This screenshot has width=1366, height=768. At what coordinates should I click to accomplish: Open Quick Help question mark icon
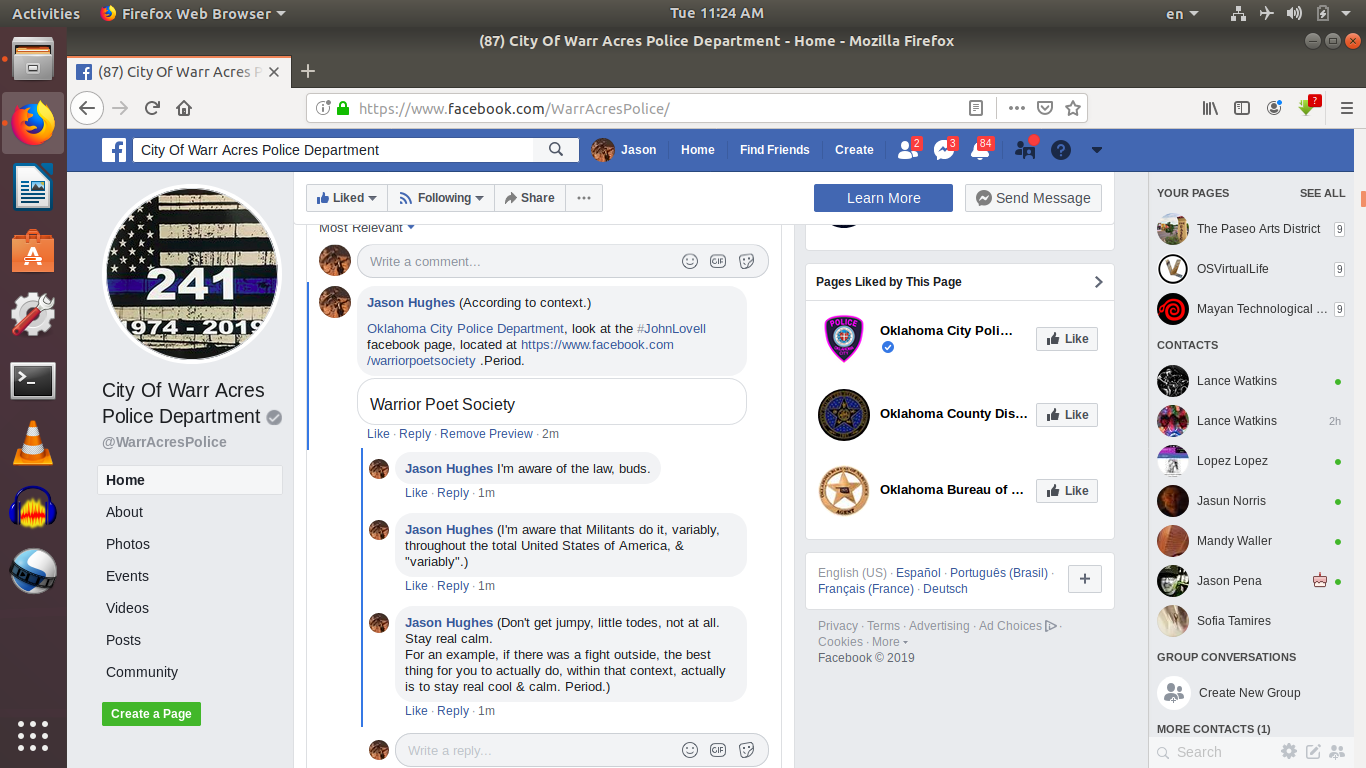pyautogui.click(x=1061, y=150)
